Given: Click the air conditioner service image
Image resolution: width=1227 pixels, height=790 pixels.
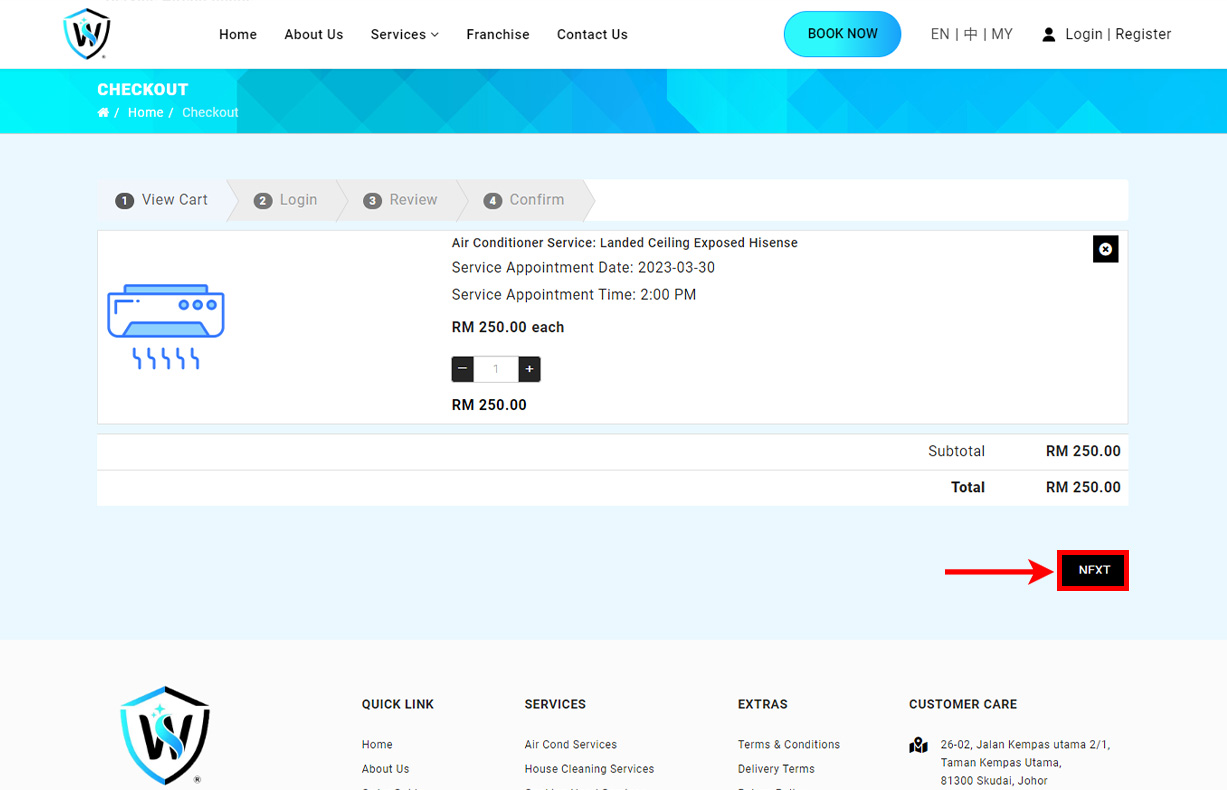Looking at the screenshot, I should 166,326.
